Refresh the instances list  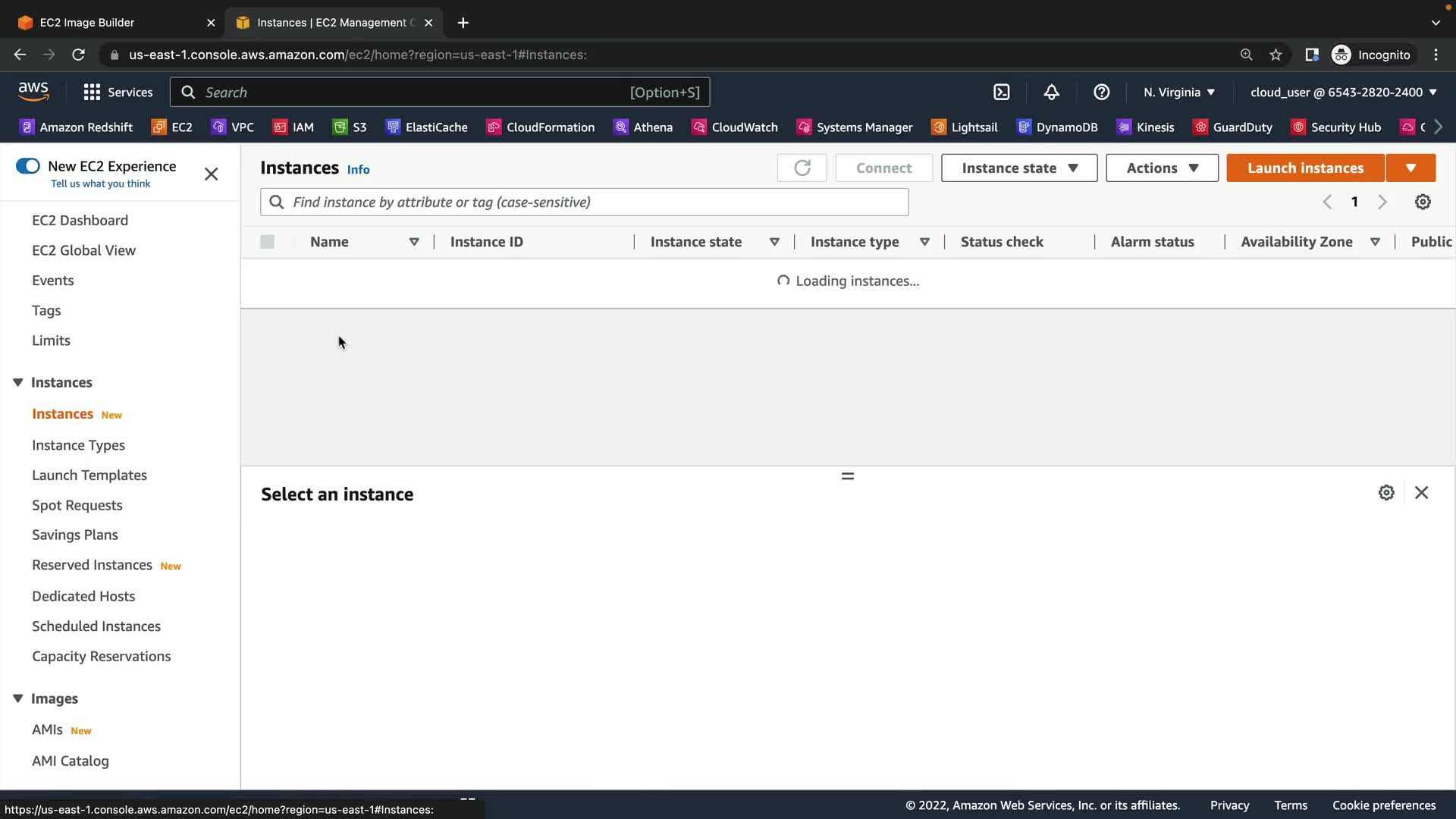click(x=802, y=168)
